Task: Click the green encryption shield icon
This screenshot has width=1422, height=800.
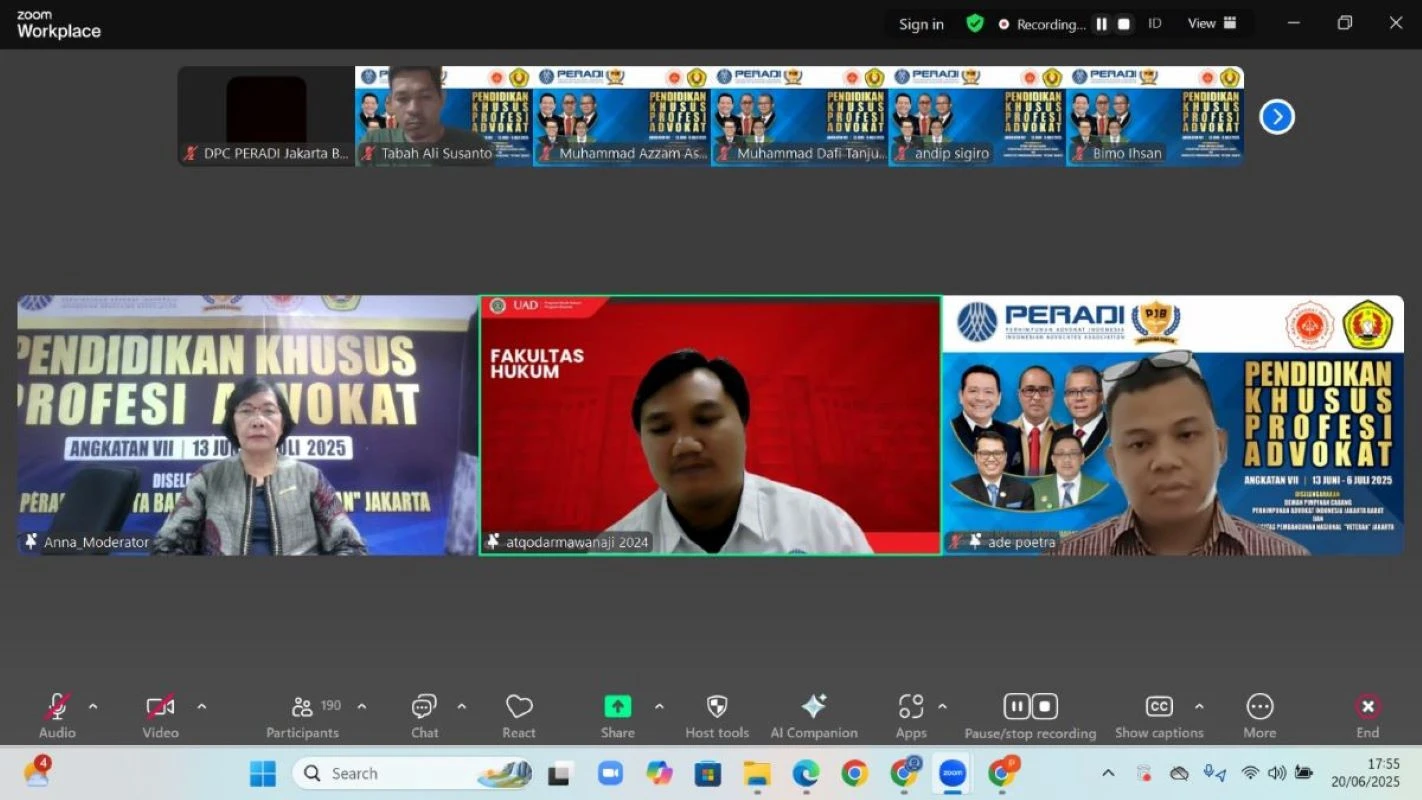Action: 975,24
